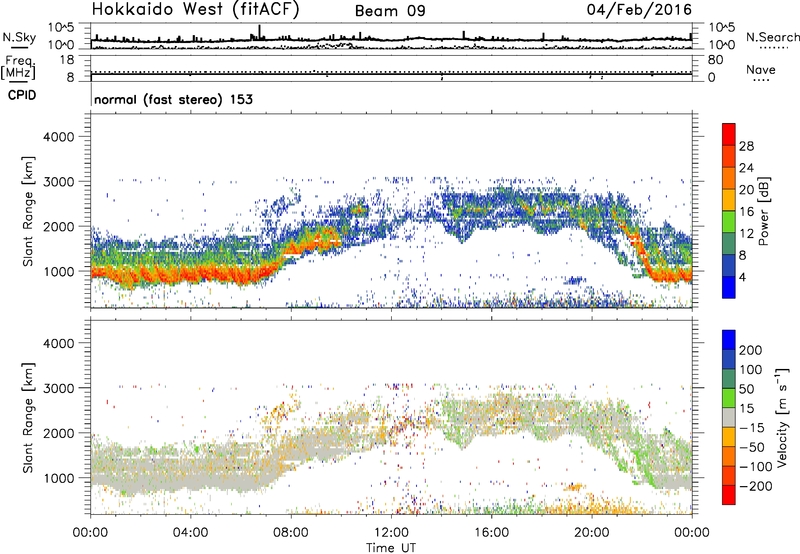Click the 'Beam 09' label
The height and width of the screenshot is (554, 800).
click(390, 11)
